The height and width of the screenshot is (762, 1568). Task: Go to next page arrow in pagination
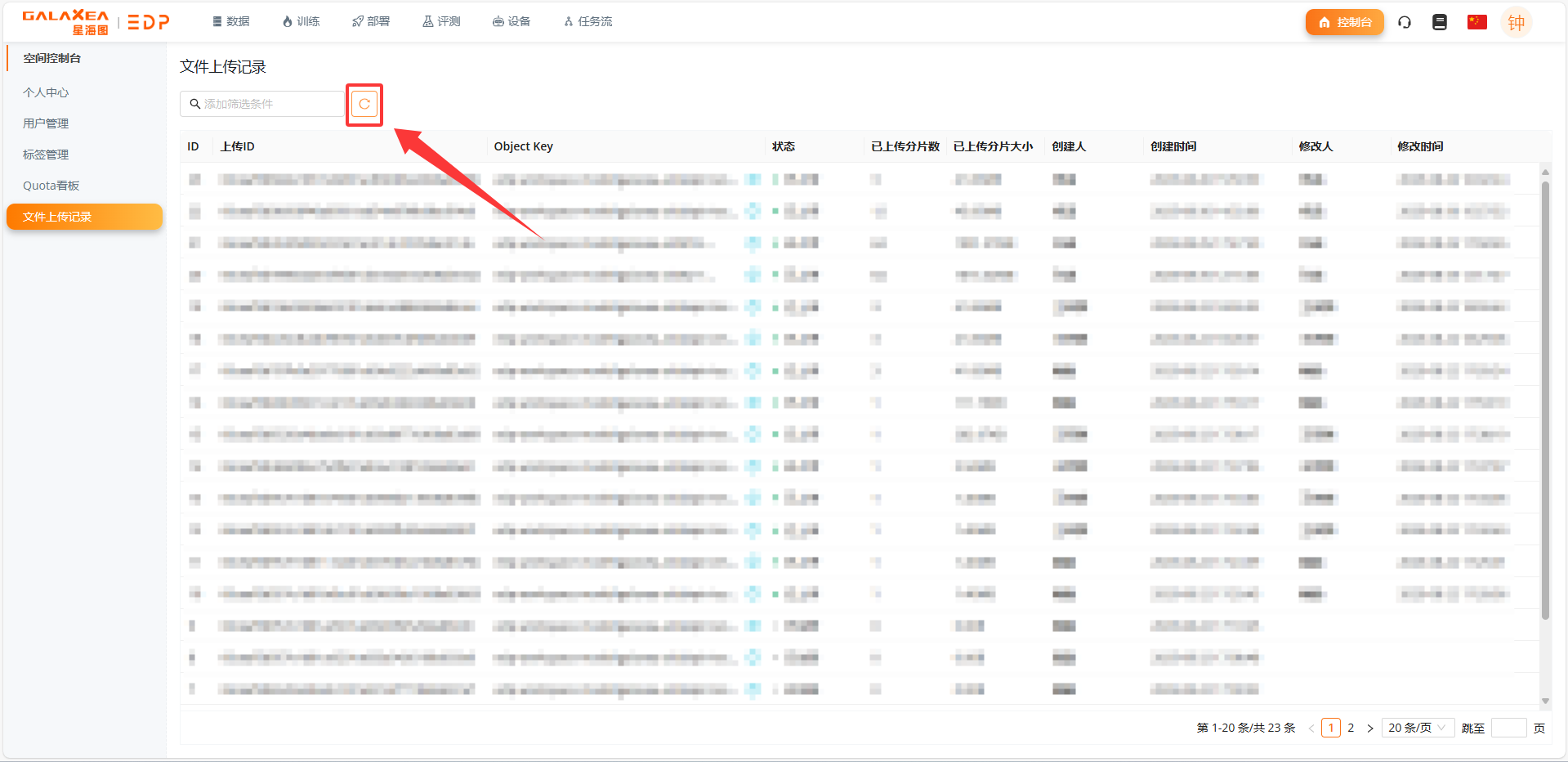pos(1370,728)
